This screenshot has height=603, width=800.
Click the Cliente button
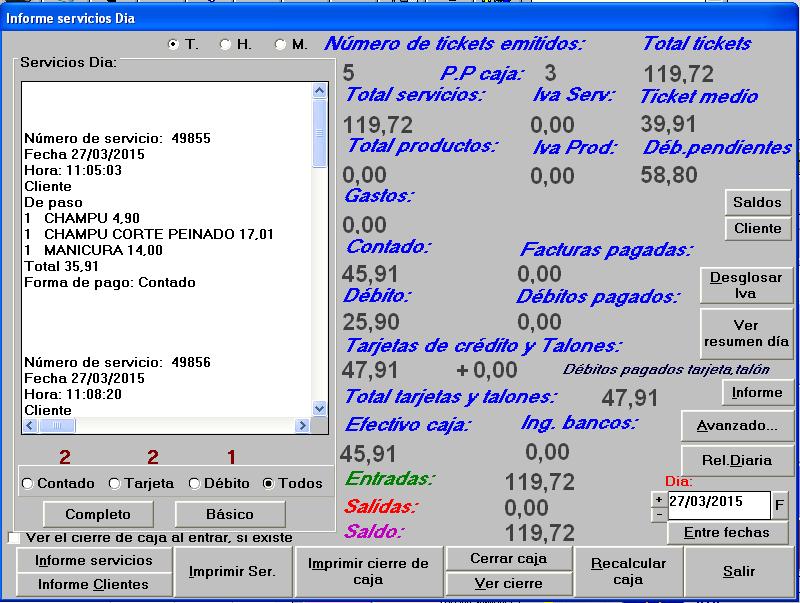(758, 229)
